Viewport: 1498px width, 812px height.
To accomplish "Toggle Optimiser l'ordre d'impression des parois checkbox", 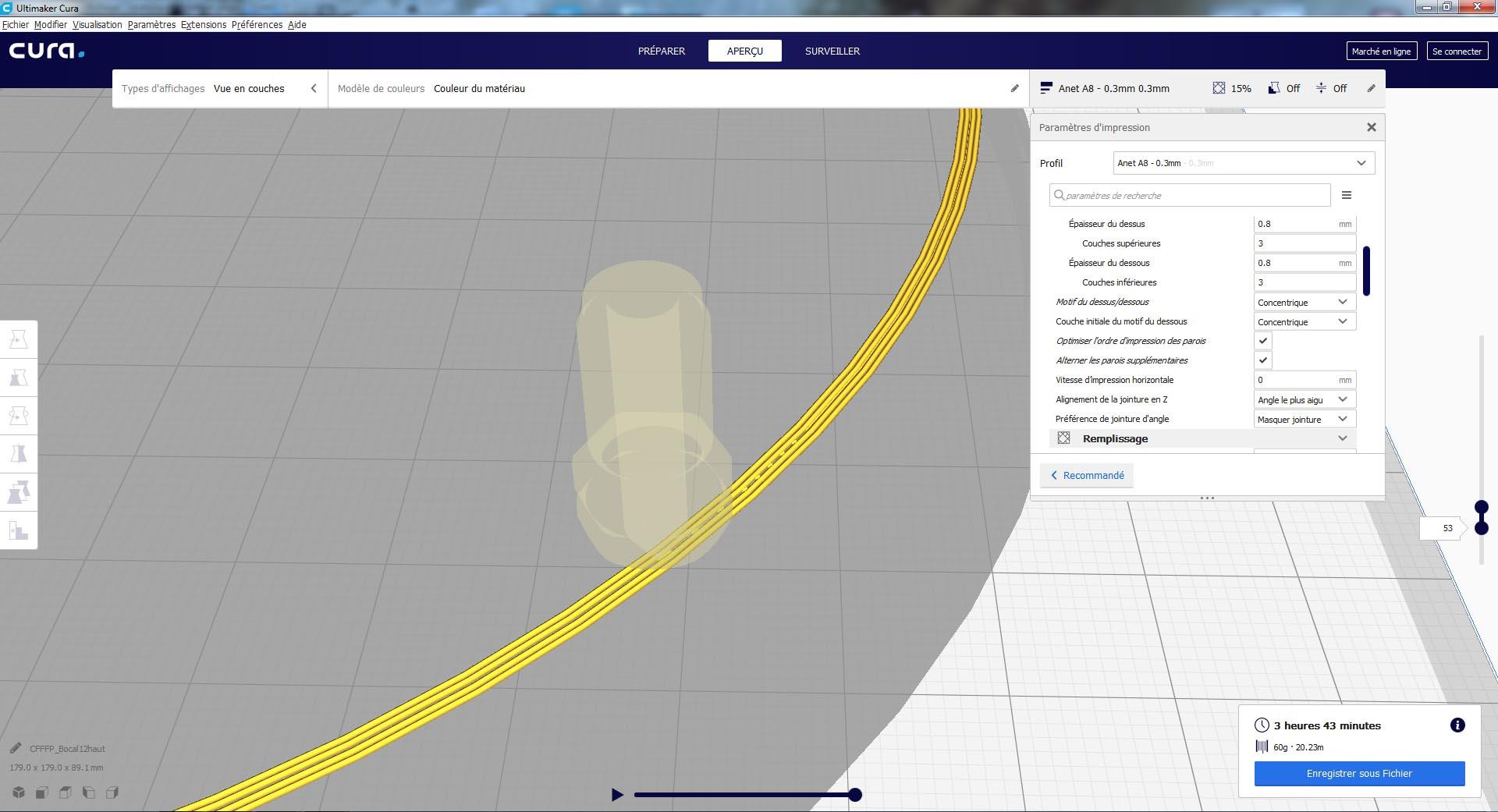I will point(1262,341).
